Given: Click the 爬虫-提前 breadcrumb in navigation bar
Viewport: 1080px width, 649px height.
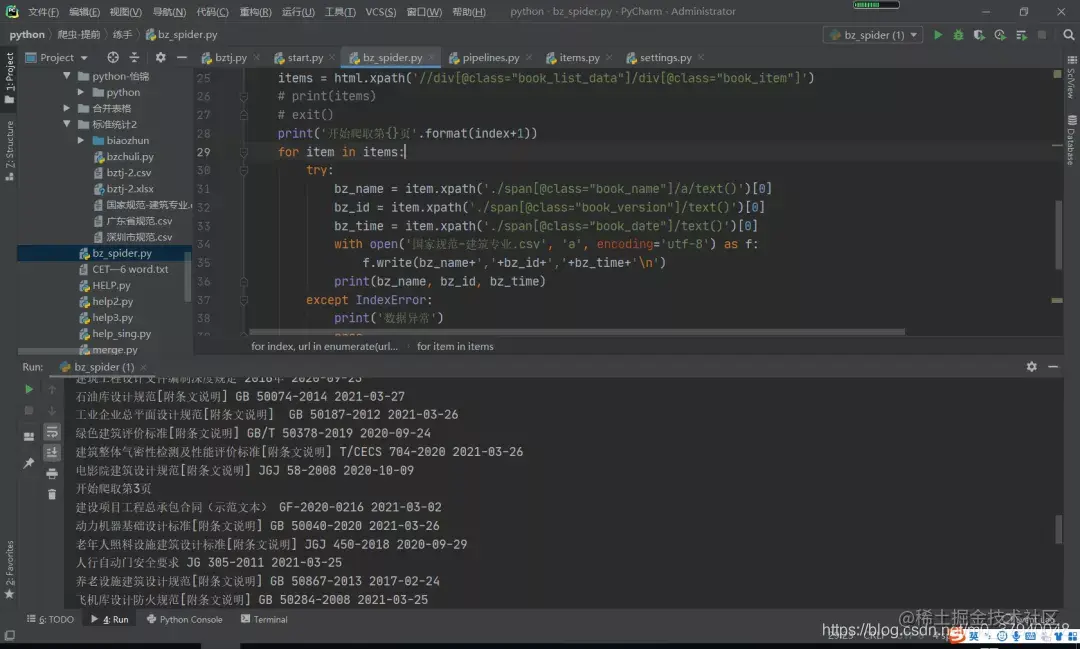Looking at the screenshot, I should point(79,34).
